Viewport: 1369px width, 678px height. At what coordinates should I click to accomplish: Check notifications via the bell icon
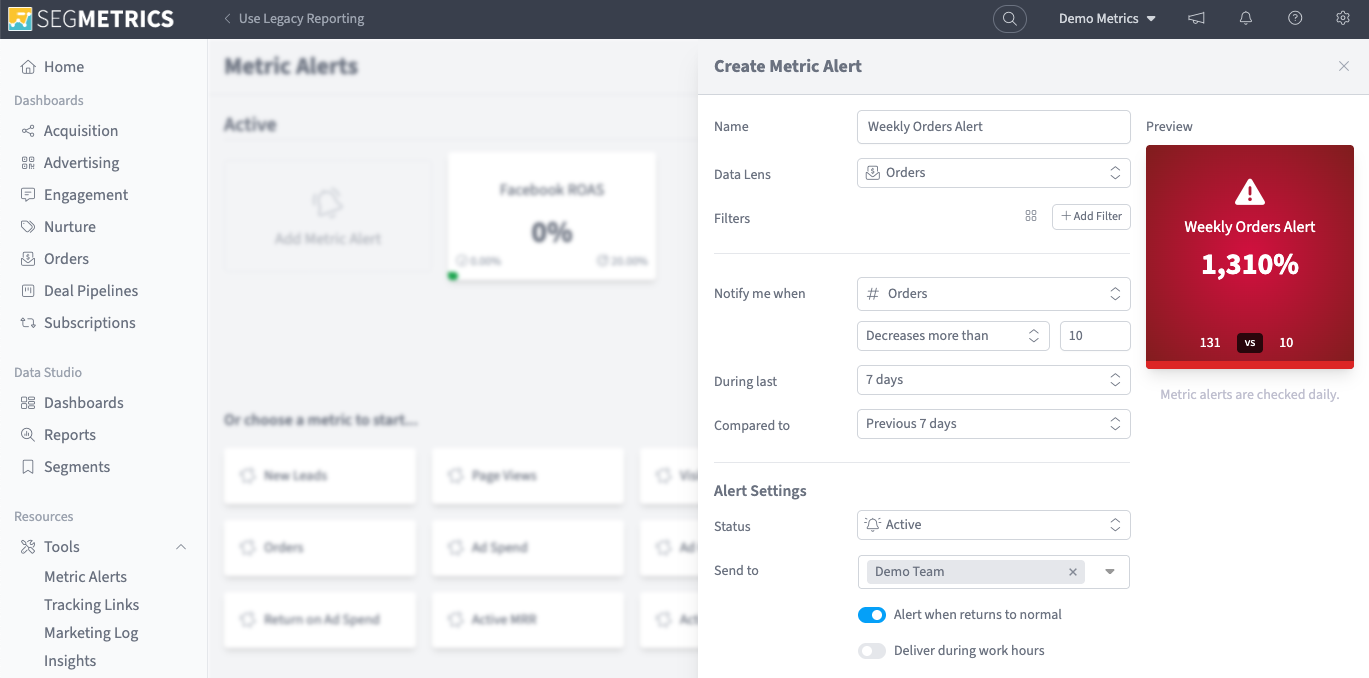click(1245, 18)
